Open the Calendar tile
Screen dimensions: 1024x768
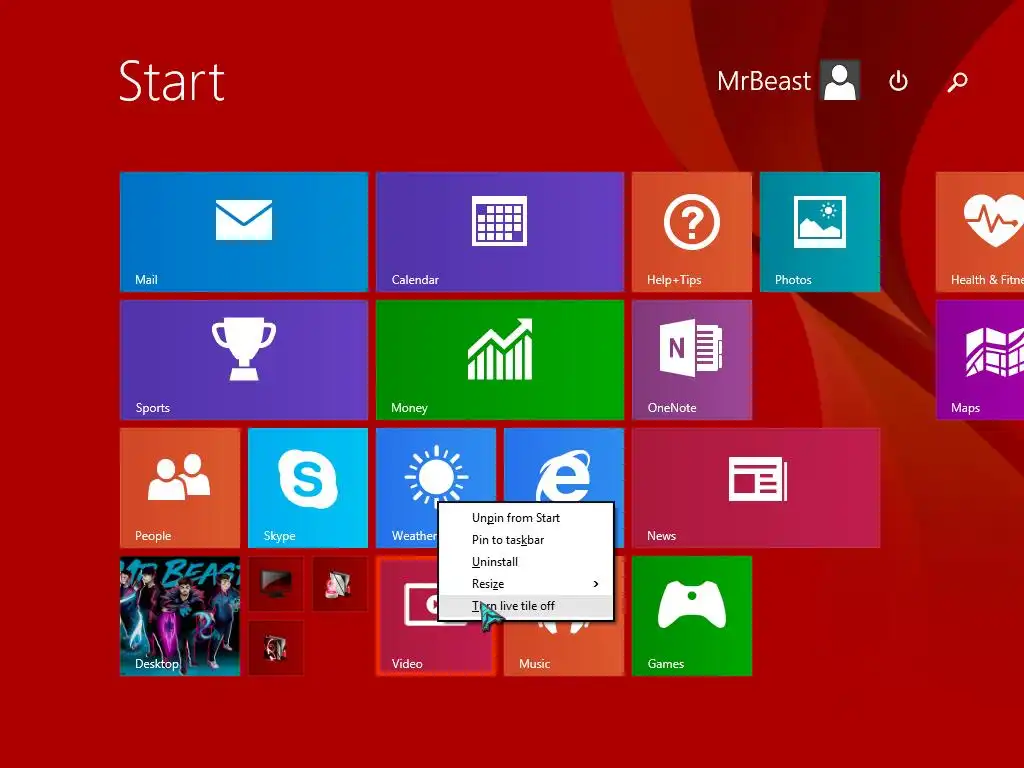500,231
